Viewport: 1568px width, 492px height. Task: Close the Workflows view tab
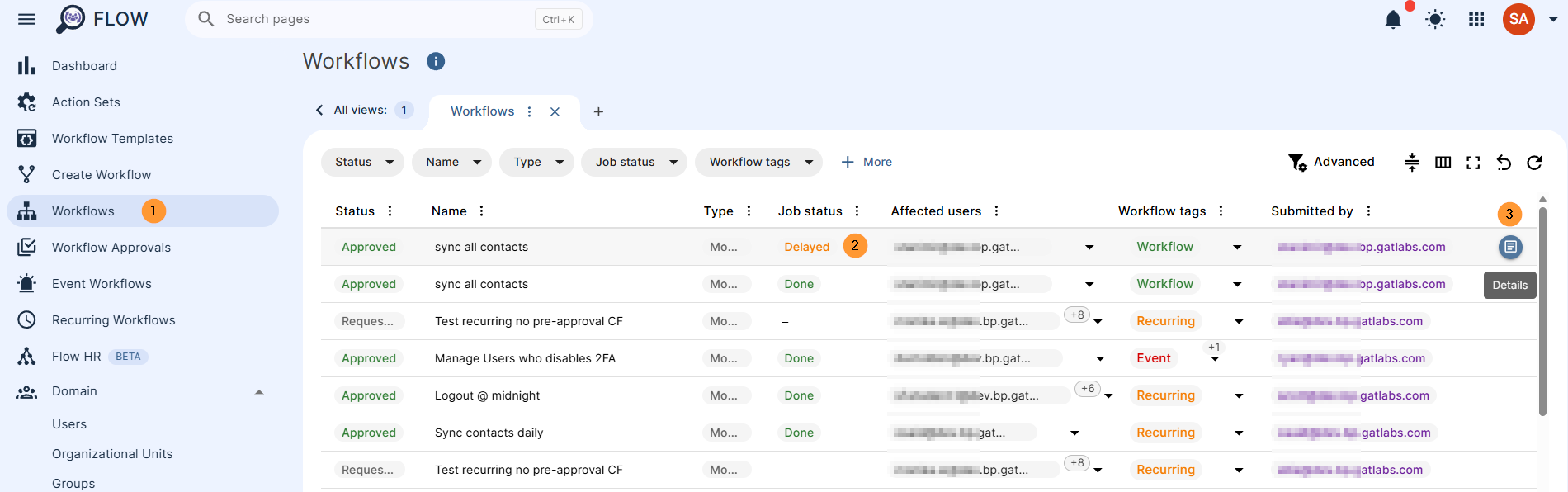click(555, 111)
